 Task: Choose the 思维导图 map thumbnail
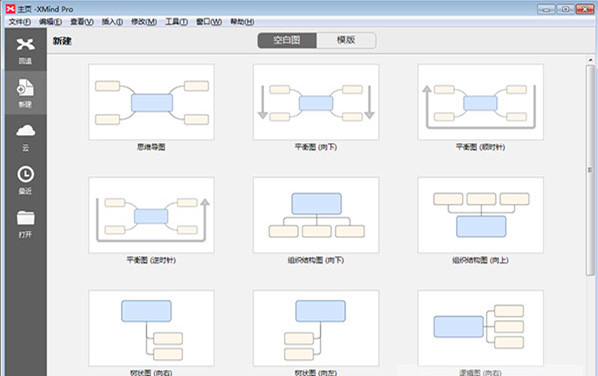coord(151,102)
